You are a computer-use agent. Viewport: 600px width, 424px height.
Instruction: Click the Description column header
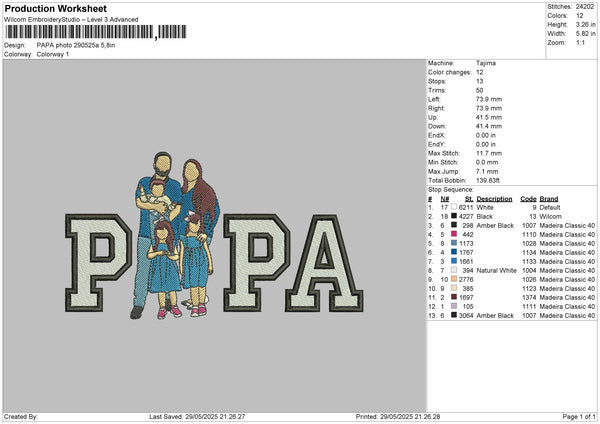pos(494,199)
